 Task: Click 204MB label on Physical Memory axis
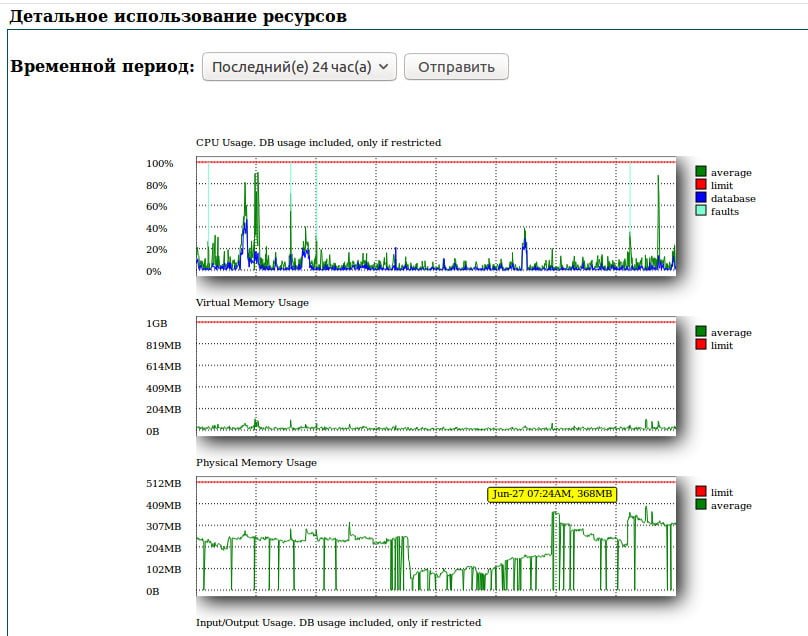(163, 548)
